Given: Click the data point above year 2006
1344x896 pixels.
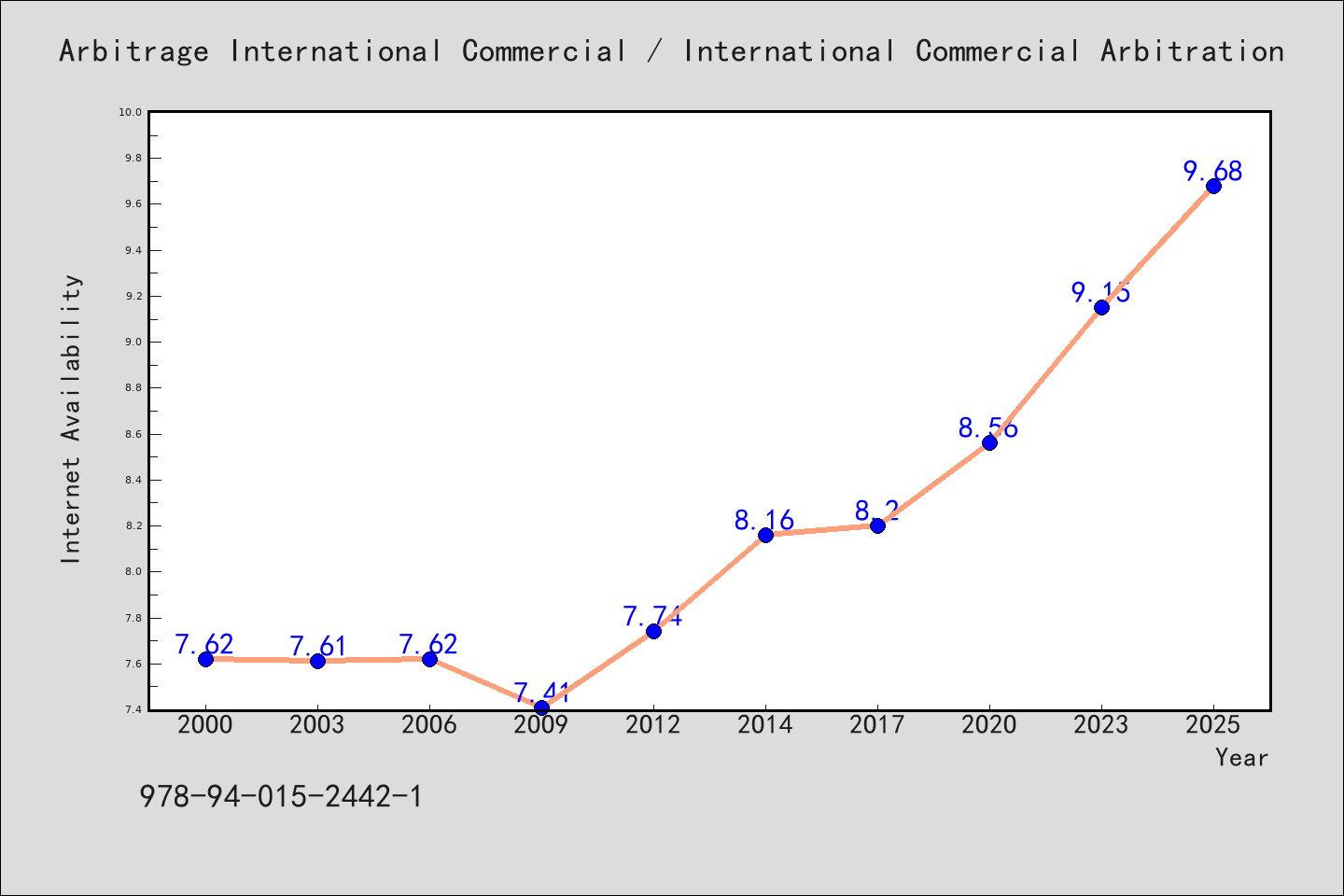Looking at the screenshot, I should pyautogui.click(x=429, y=659).
